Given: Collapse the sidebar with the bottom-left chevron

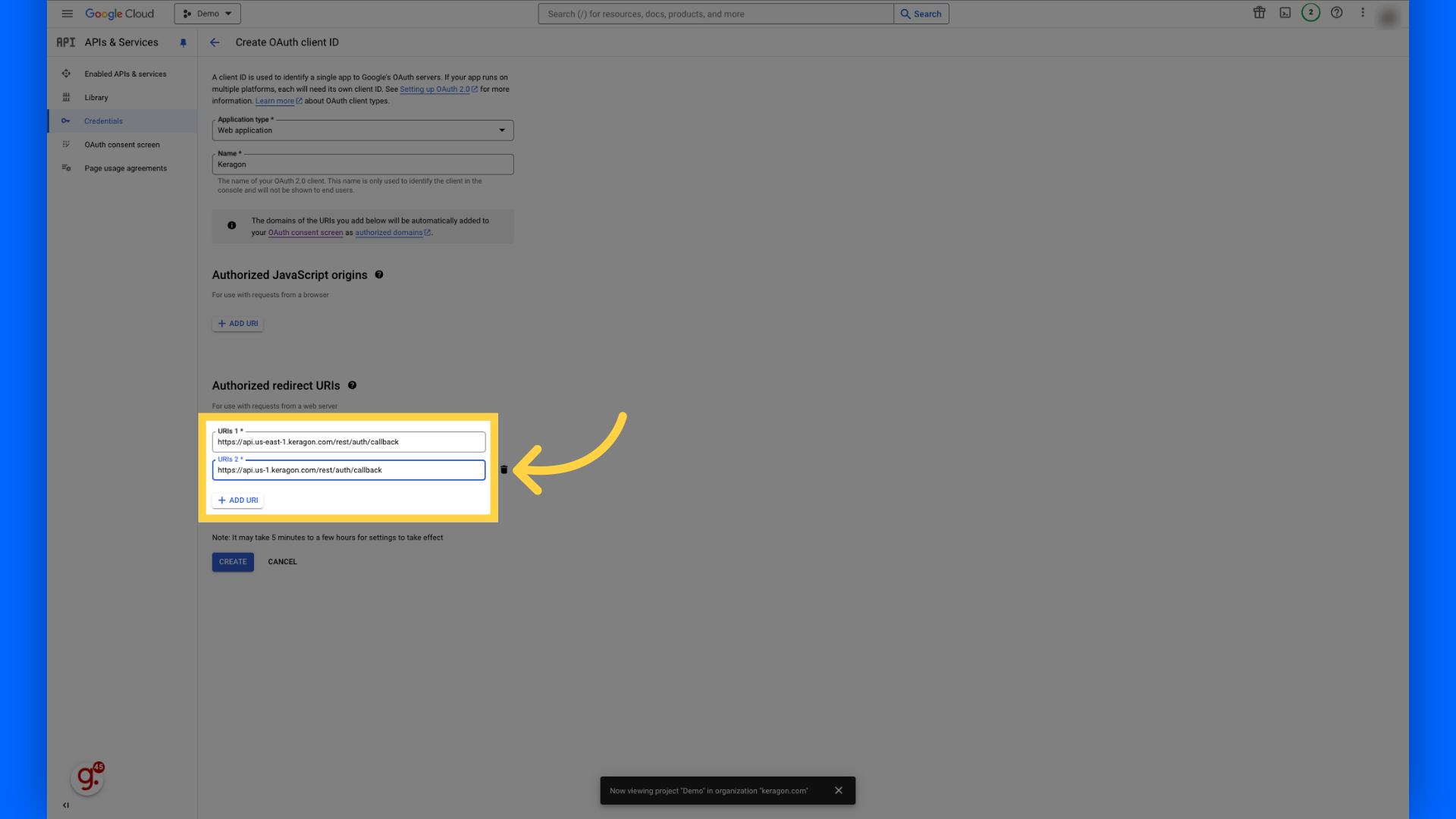Looking at the screenshot, I should (x=65, y=805).
